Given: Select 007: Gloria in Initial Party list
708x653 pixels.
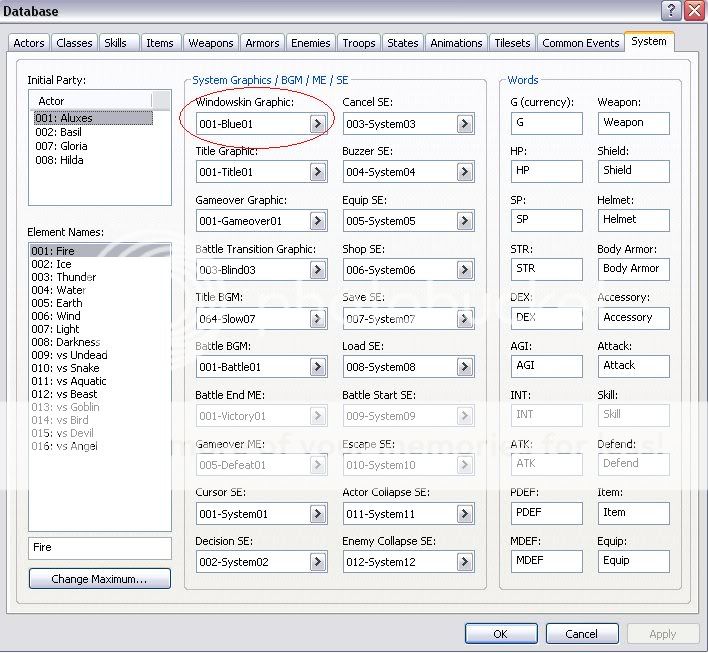Looking at the screenshot, I should [61, 146].
